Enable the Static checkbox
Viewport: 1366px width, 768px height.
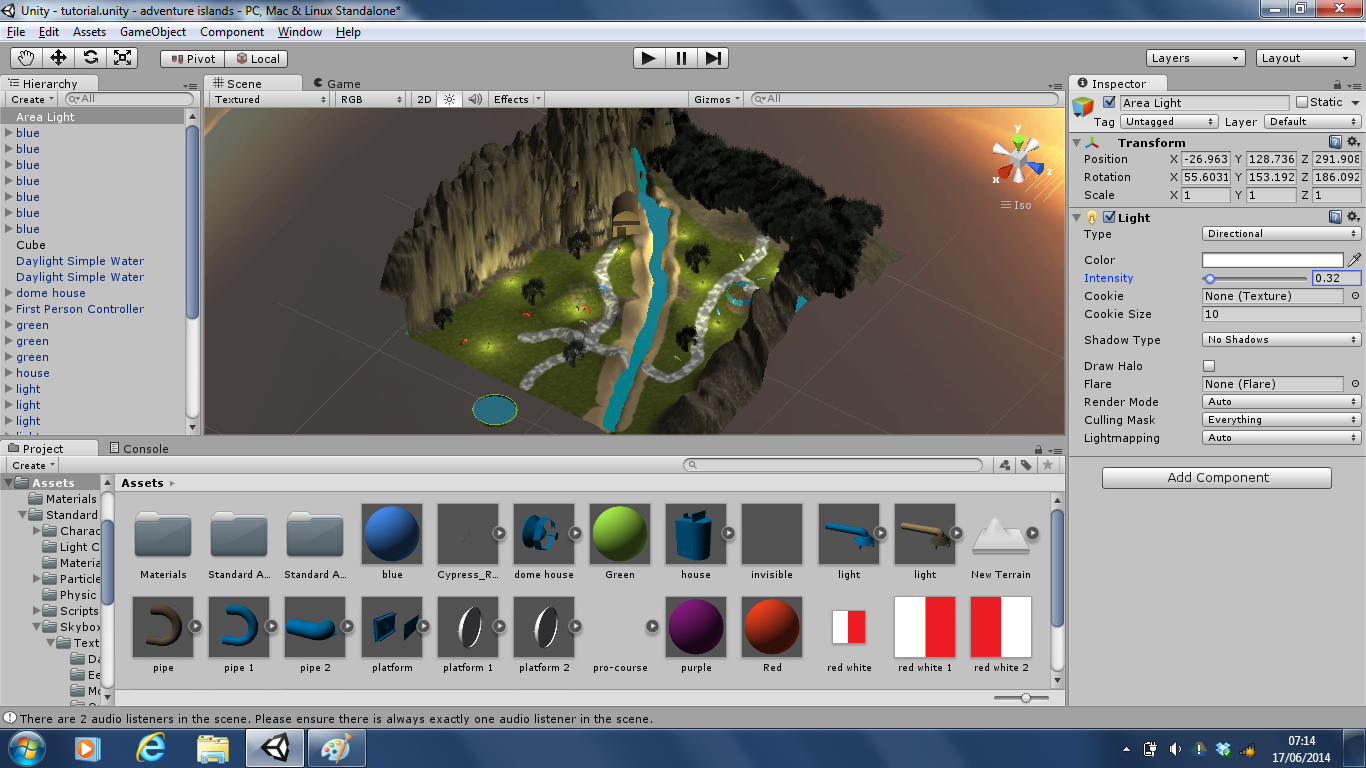[x=1302, y=102]
